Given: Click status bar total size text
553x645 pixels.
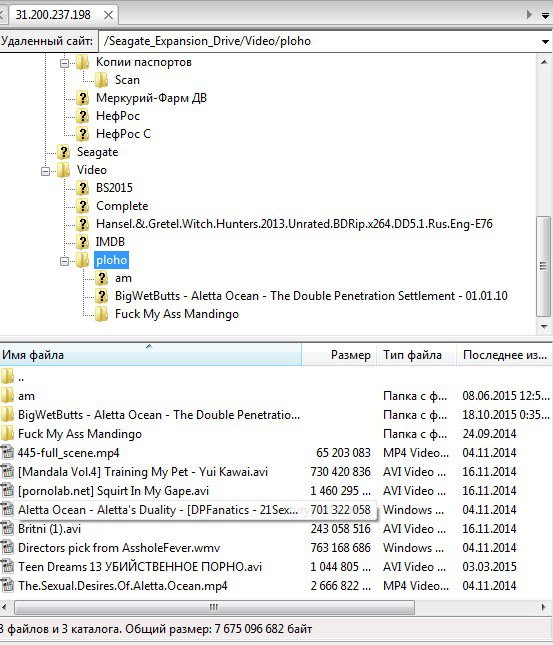Looking at the screenshot, I should [218, 629].
